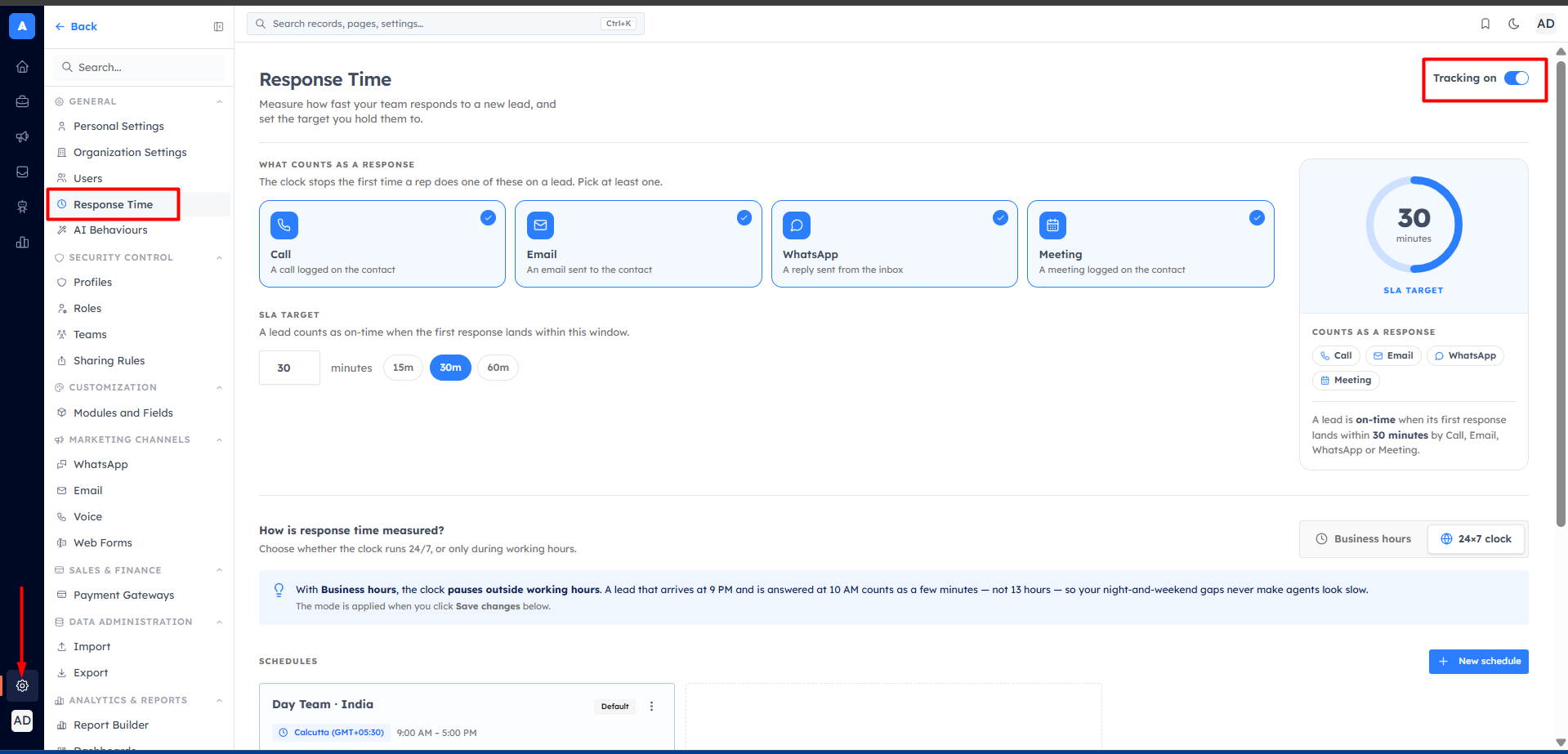
Task: Open the three-dot menu on Day Team schedule
Action: pyautogui.click(x=651, y=706)
